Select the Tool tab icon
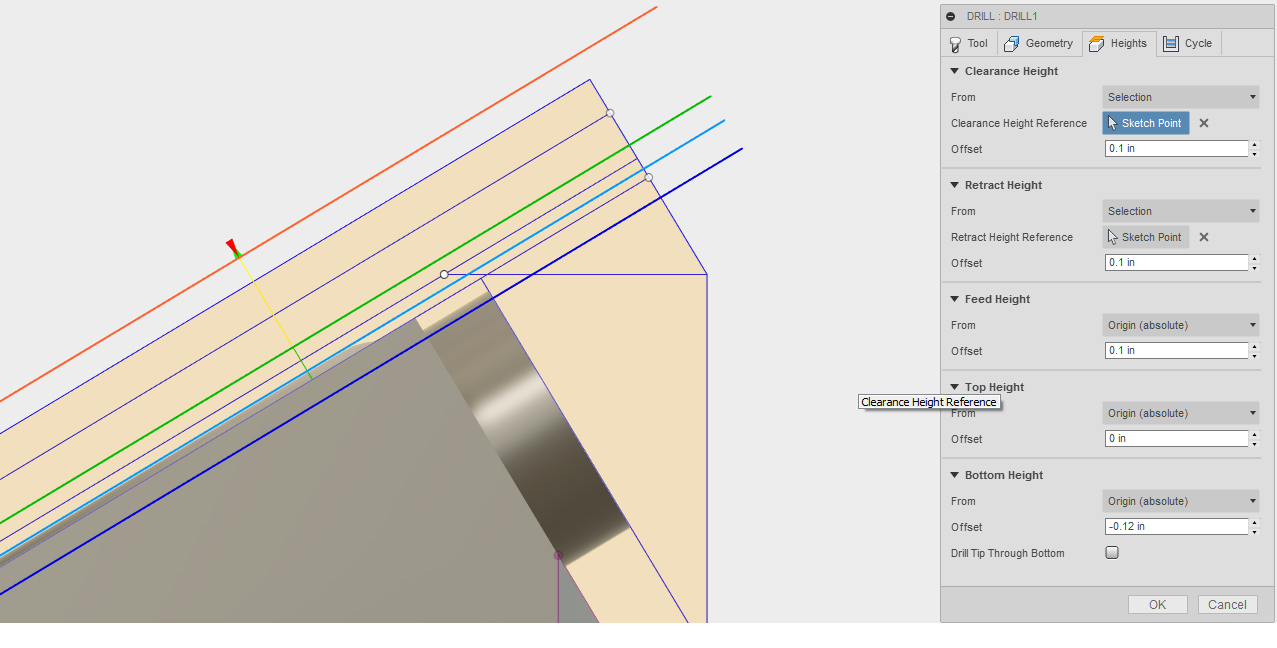This screenshot has width=1277, height=648. pyautogui.click(x=955, y=43)
